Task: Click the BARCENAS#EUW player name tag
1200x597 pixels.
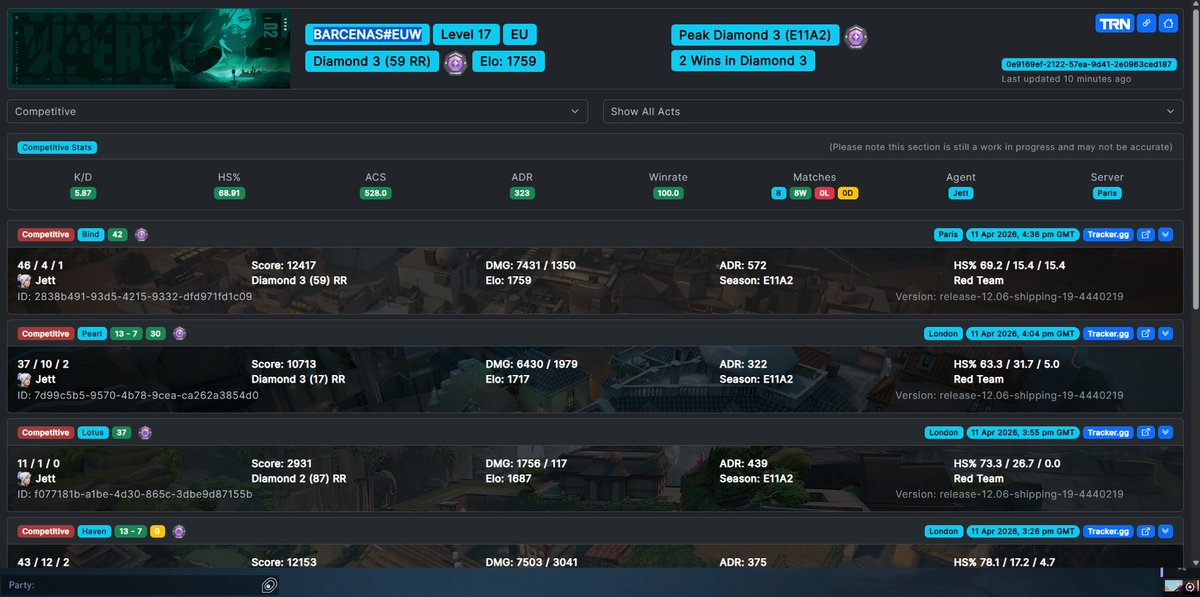Action: point(367,35)
